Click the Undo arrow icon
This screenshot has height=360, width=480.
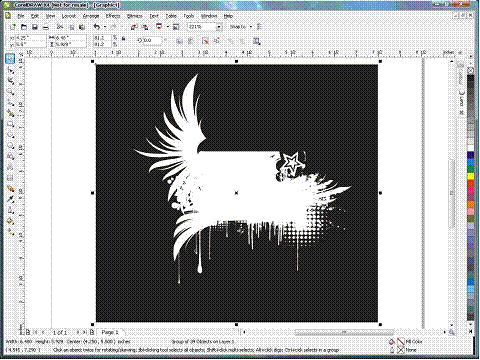97,27
